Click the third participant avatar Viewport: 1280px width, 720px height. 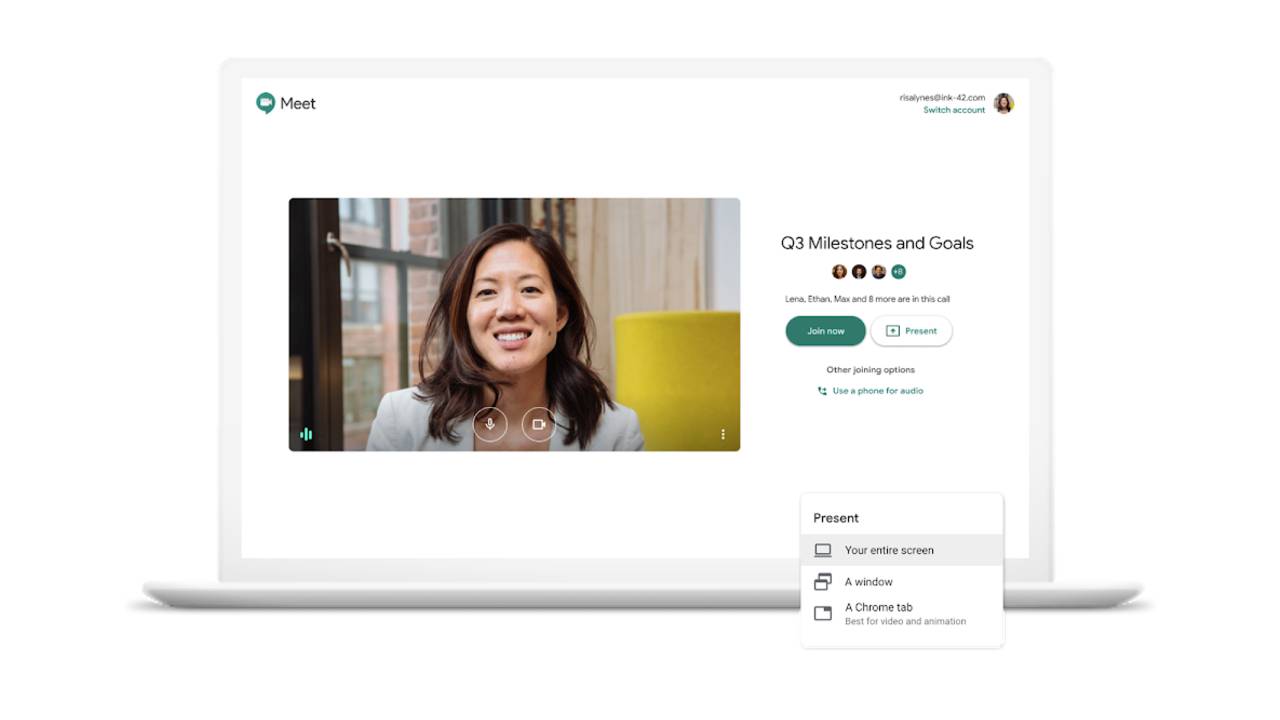point(879,271)
